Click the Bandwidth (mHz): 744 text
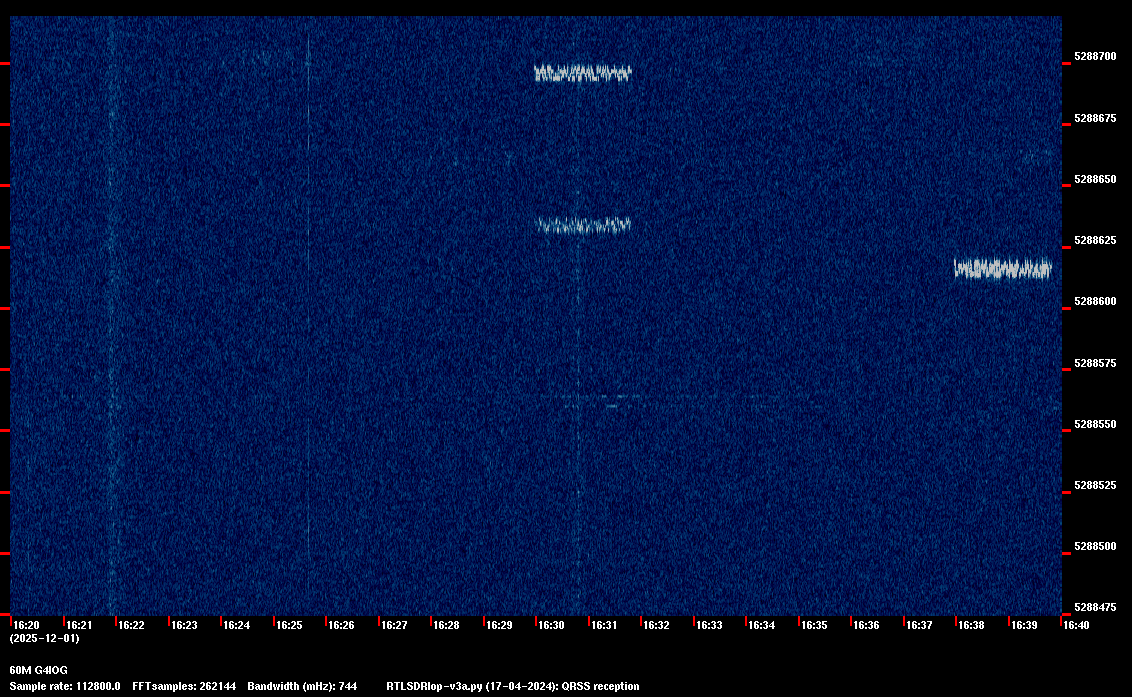The width and height of the screenshot is (1132, 697). pos(302,686)
